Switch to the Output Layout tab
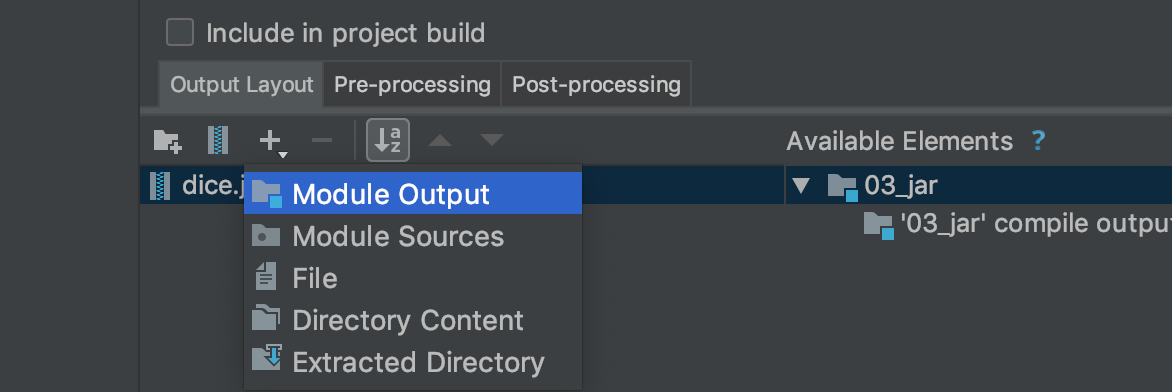Image resolution: width=1172 pixels, height=392 pixels. click(241, 85)
